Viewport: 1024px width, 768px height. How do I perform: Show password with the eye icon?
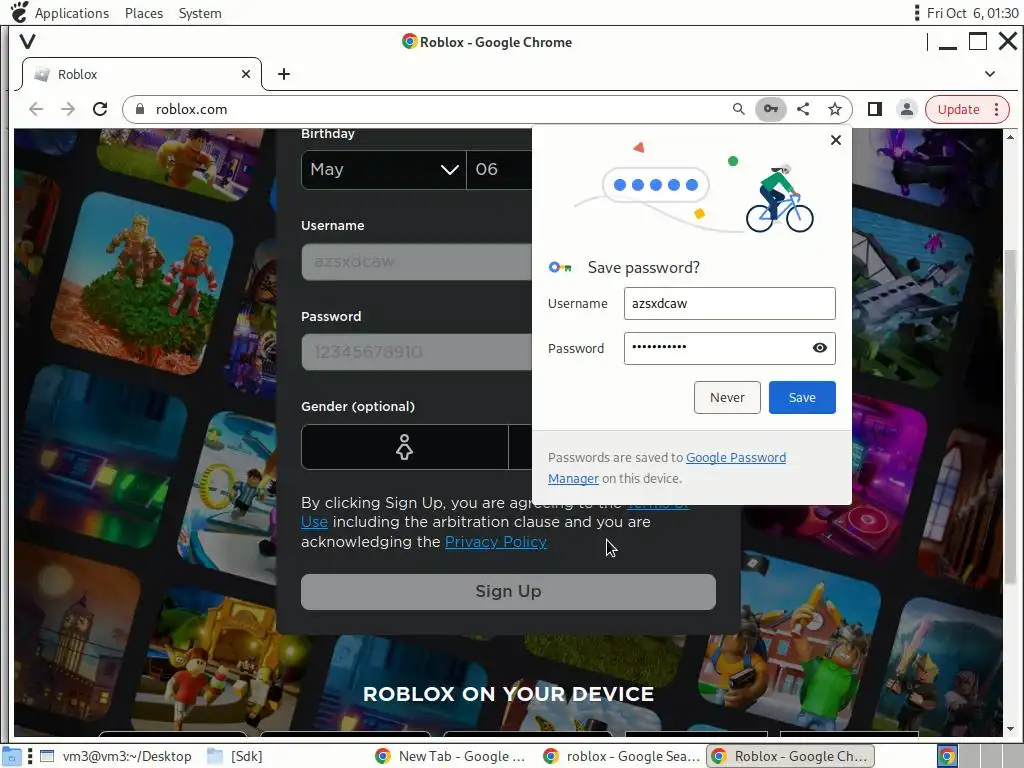[820, 347]
